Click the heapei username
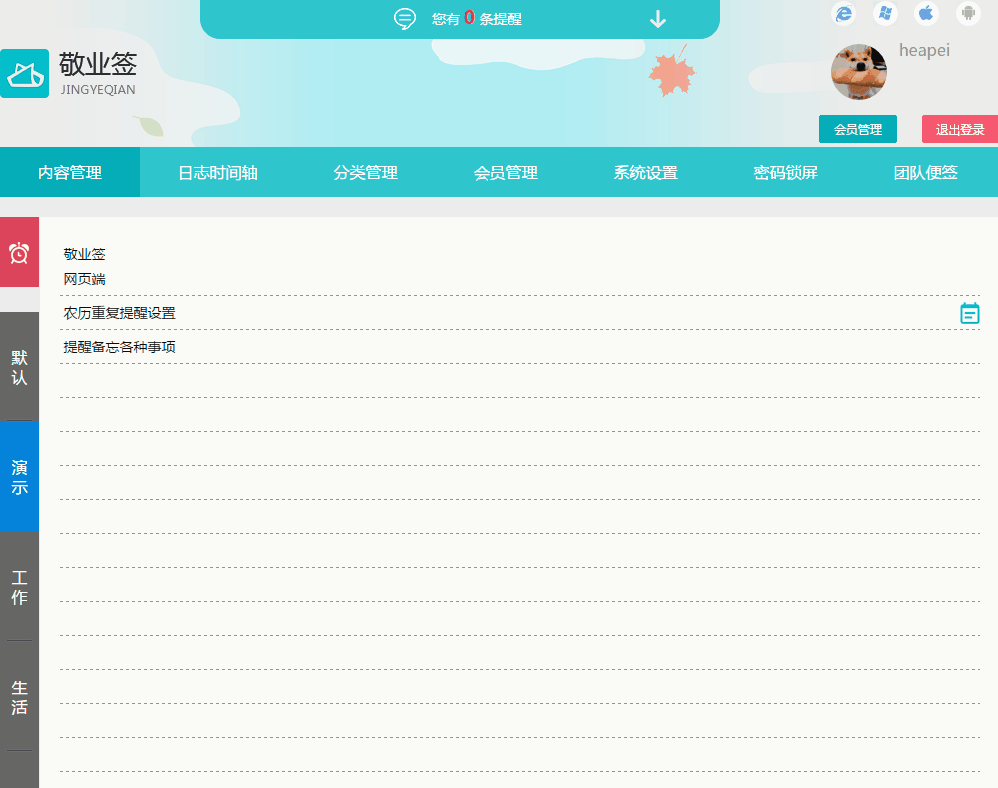Screen dimensions: 998x788 [924, 50]
